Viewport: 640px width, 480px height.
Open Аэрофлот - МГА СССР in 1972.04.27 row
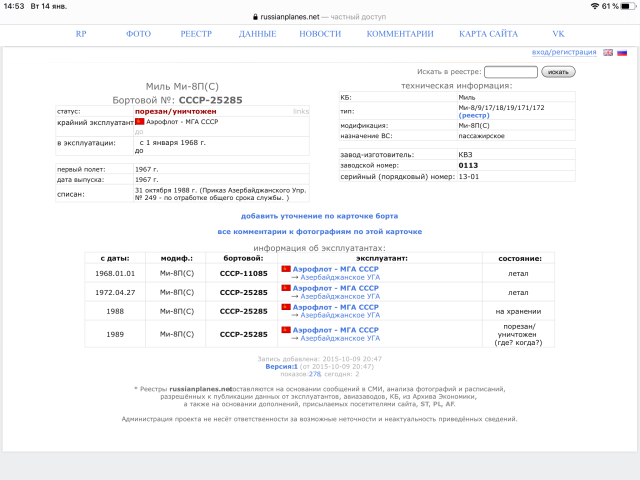(x=336, y=288)
